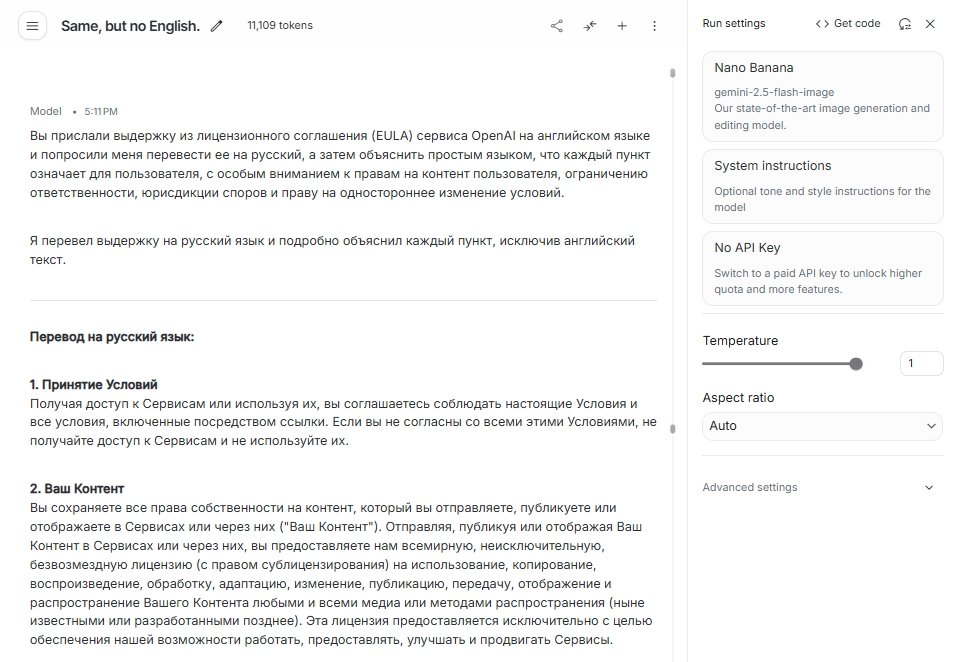Click the reset default settings icon
The image size is (953, 662).
pos(905,24)
